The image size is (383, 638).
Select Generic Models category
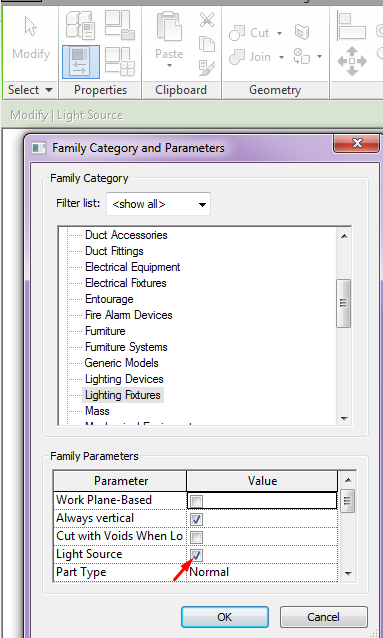coord(121,363)
